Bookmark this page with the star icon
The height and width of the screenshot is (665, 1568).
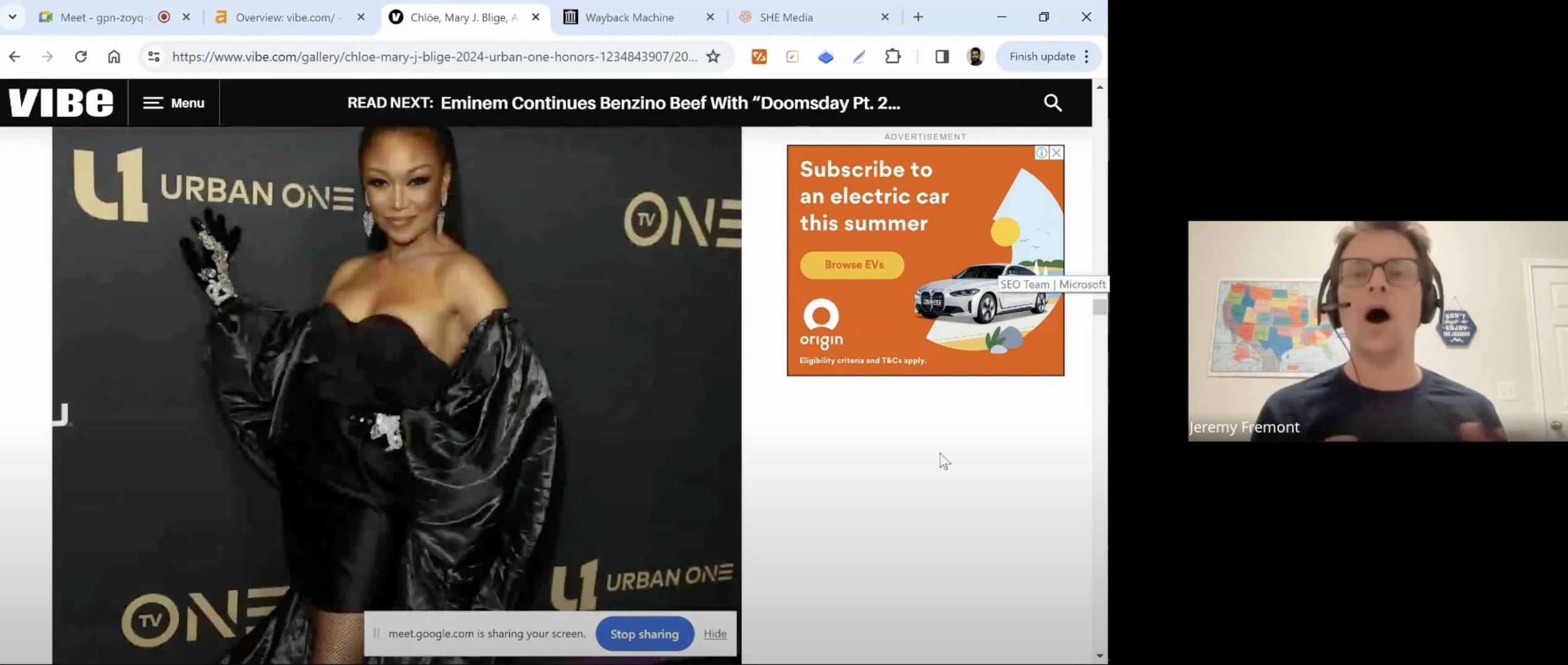point(713,56)
